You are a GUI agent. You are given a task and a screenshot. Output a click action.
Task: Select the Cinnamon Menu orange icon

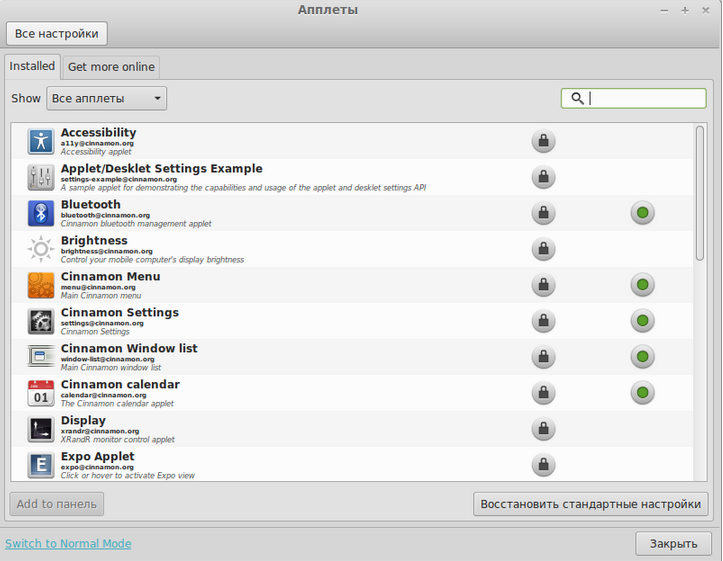click(41, 285)
